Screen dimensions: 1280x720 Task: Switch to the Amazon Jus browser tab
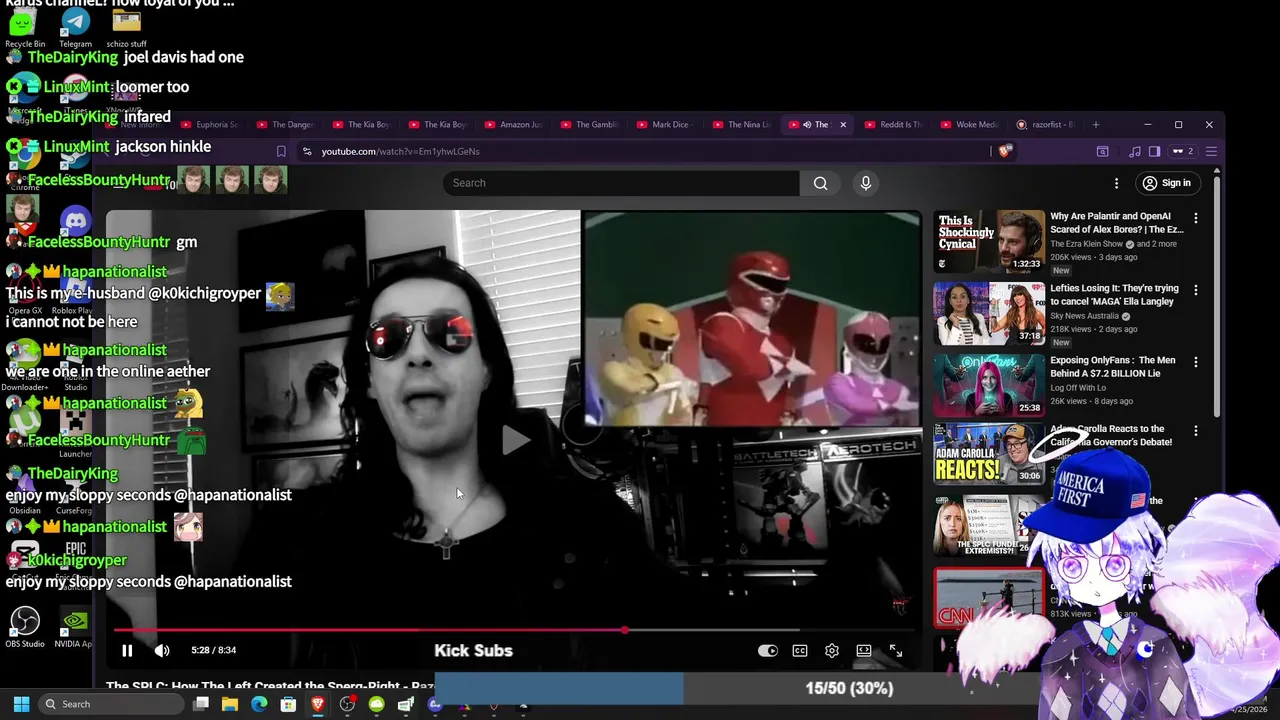click(x=513, y=125)
